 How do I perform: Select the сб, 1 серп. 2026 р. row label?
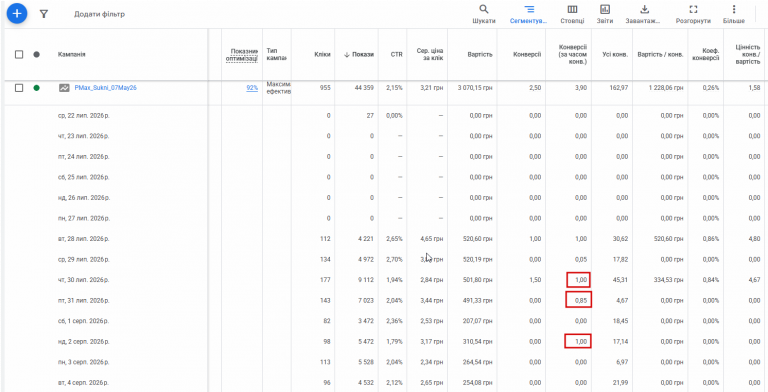tap(83, 321)
